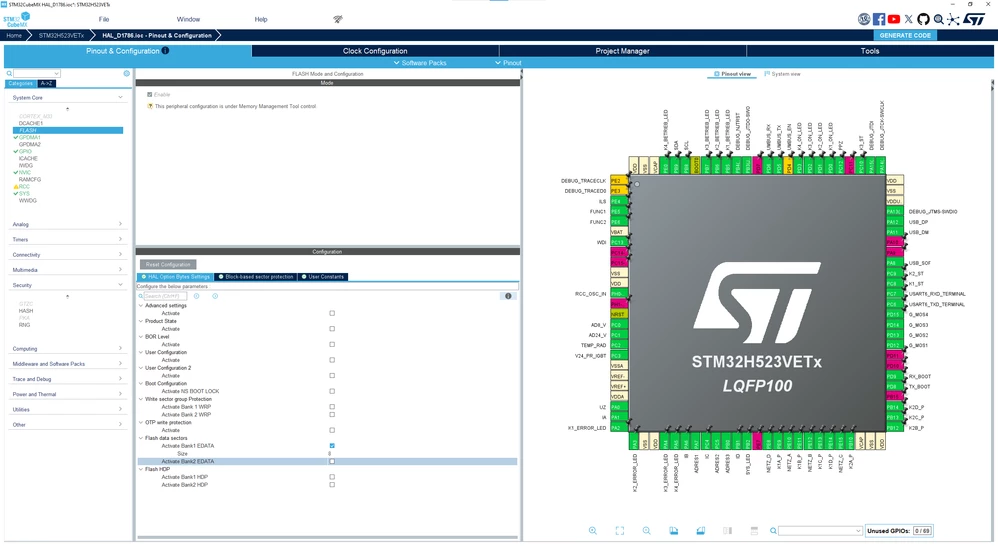This screenshot has height=546, width=998.
Task: Toggle the Activate NS BOOT LOCK checkbox
Action: (x=332, y=391)
